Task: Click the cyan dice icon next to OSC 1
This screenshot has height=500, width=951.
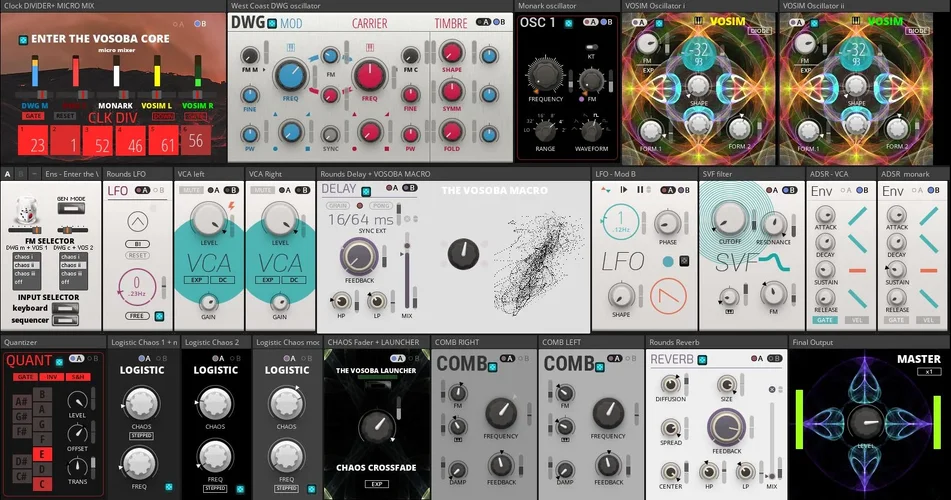Action: coord(568,24)
